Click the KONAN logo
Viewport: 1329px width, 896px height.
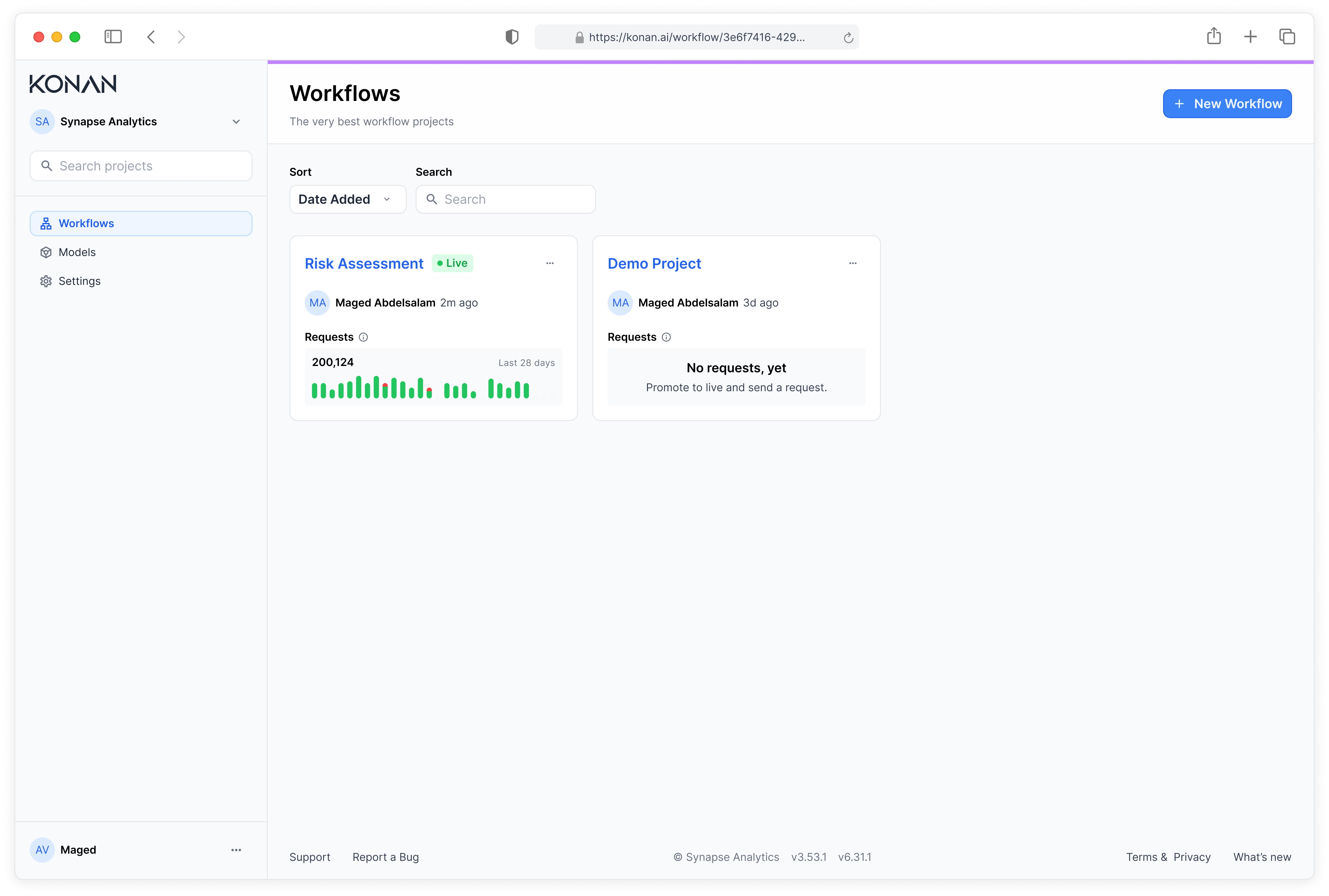pyautogui.click(x=73, y=84)
